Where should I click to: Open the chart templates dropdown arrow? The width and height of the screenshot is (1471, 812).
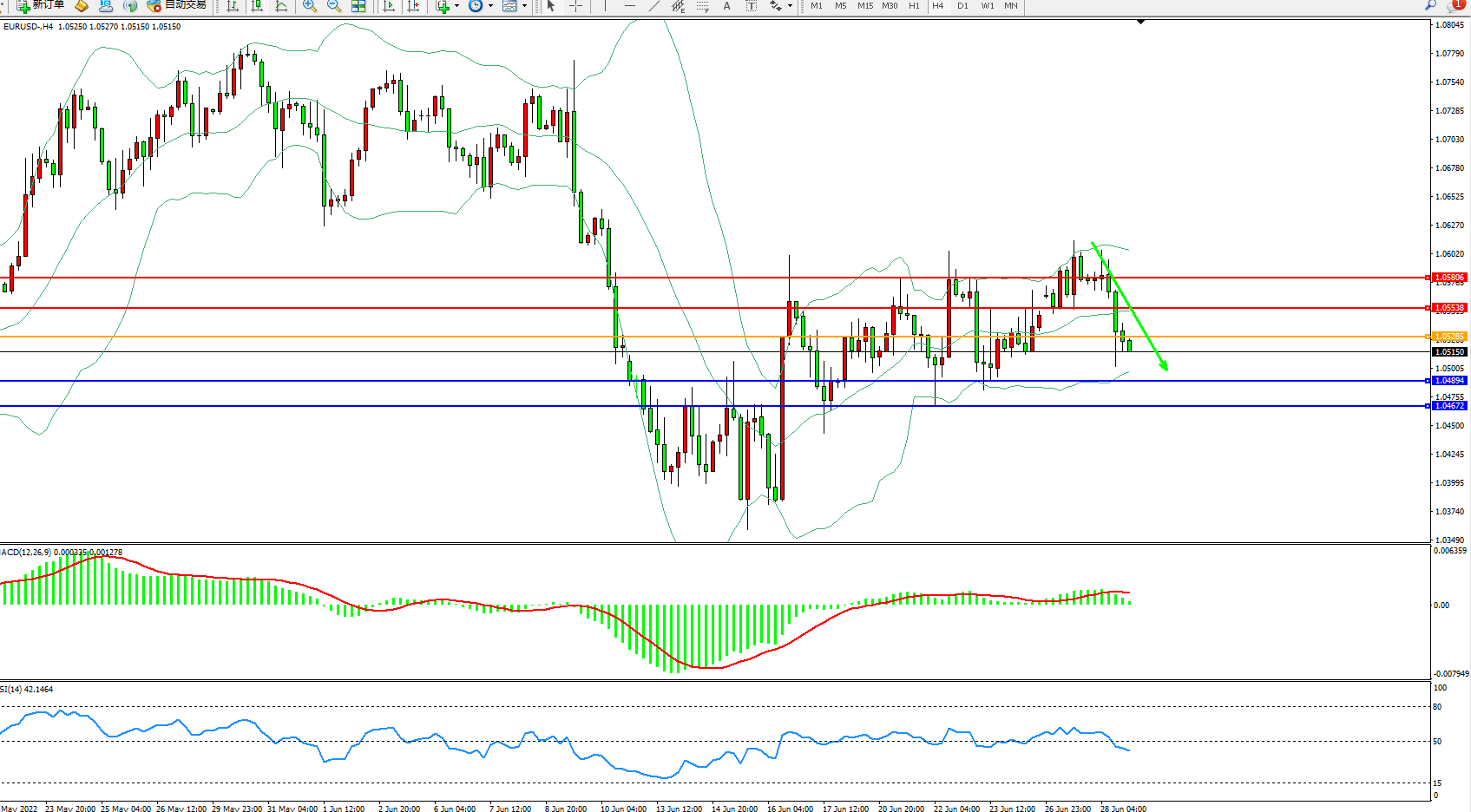tap(524, 6)
